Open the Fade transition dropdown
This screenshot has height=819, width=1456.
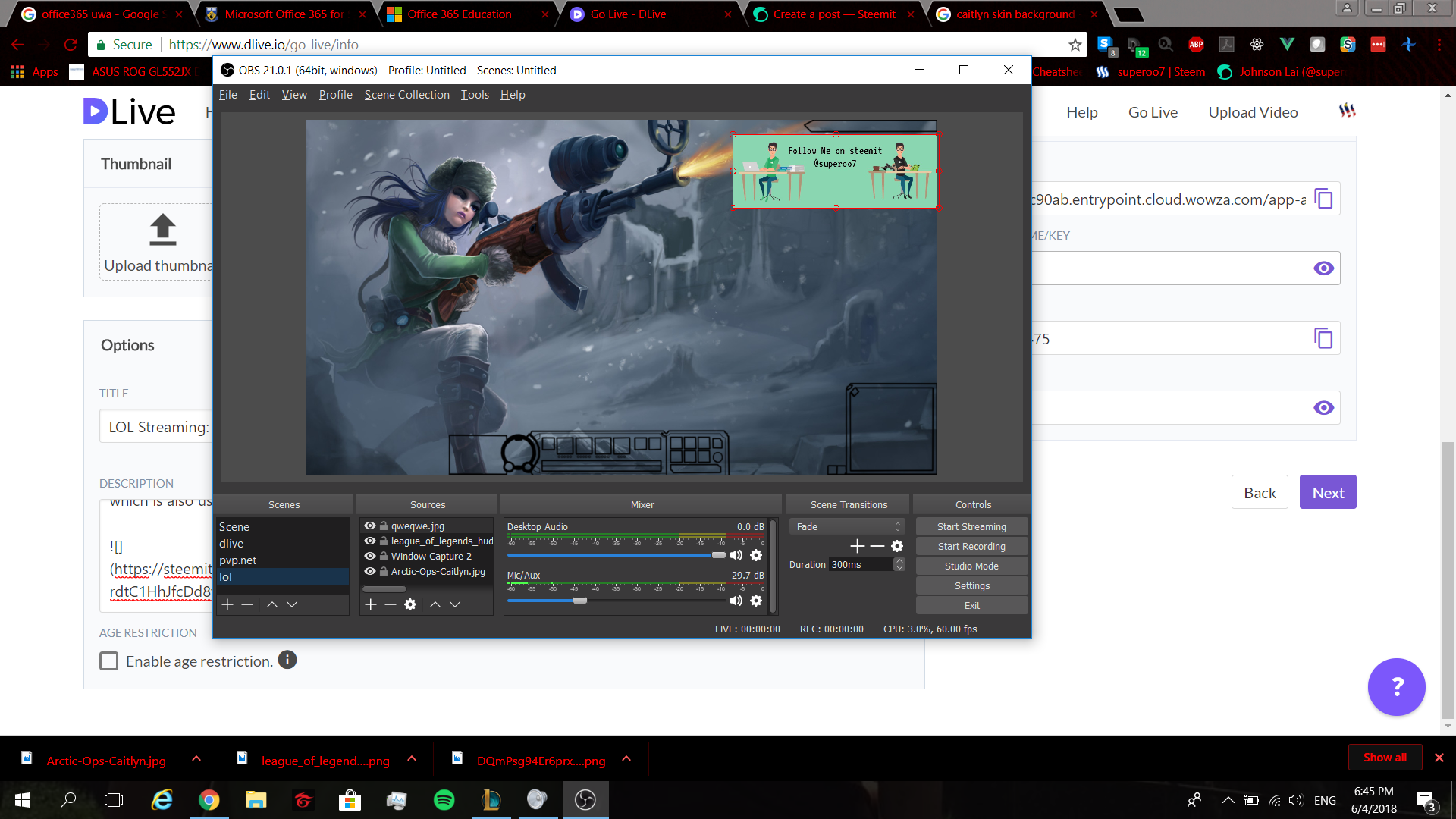pos(846,526)
